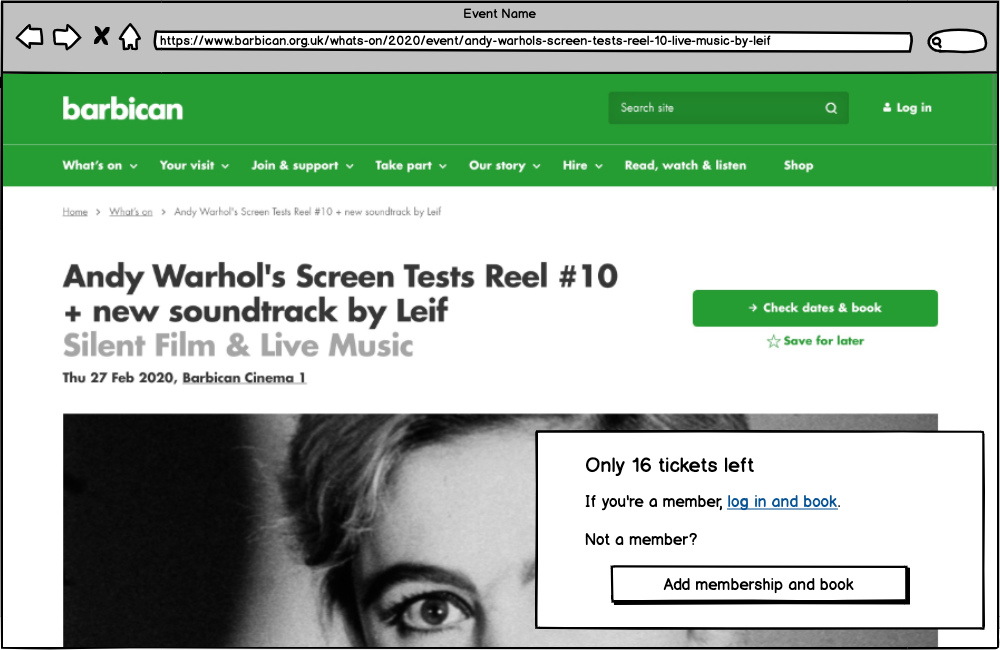Open the Barbican Cinema 1 venue link
1000x650 pixels.
click(x=244, y=378)
